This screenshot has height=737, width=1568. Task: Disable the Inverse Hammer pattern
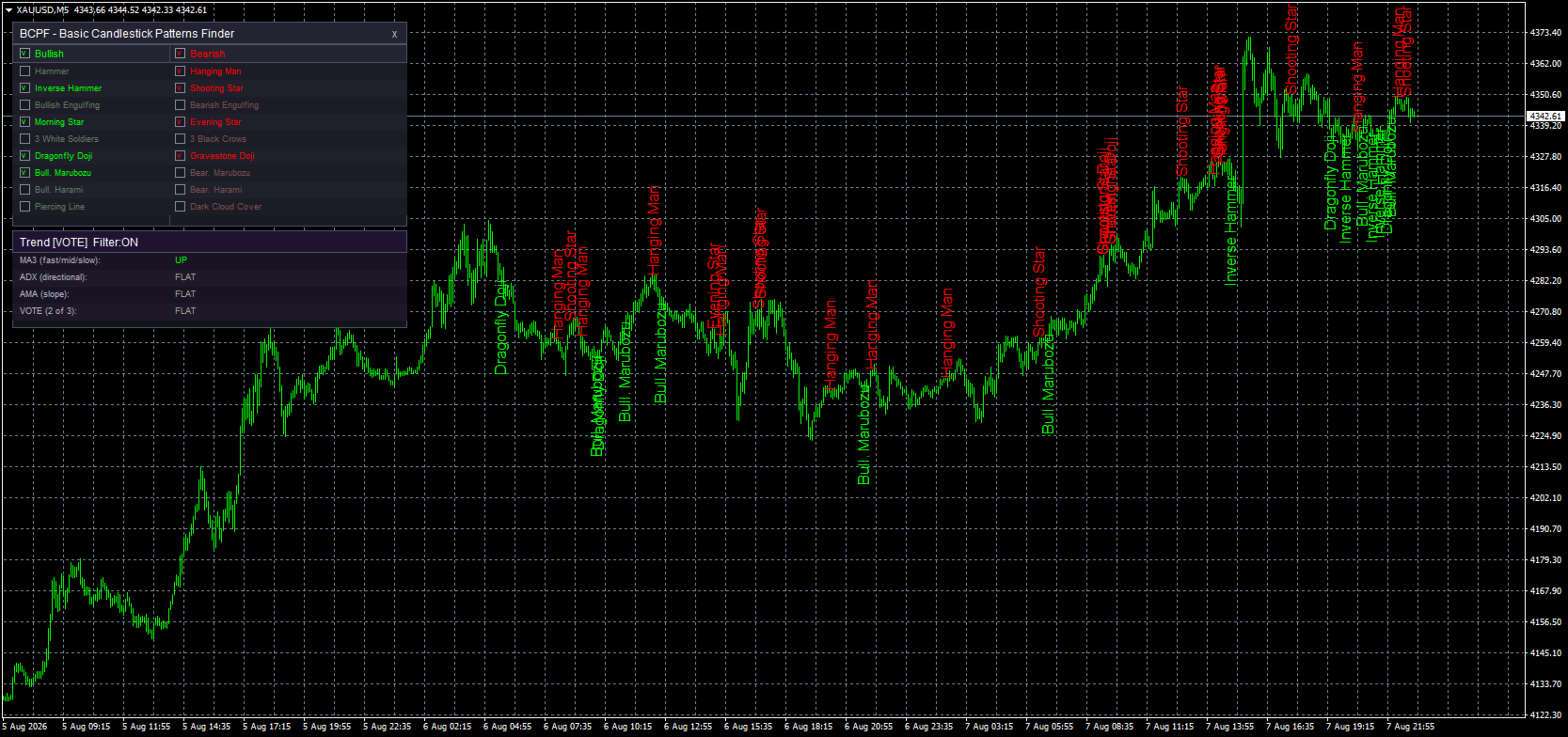25,87
